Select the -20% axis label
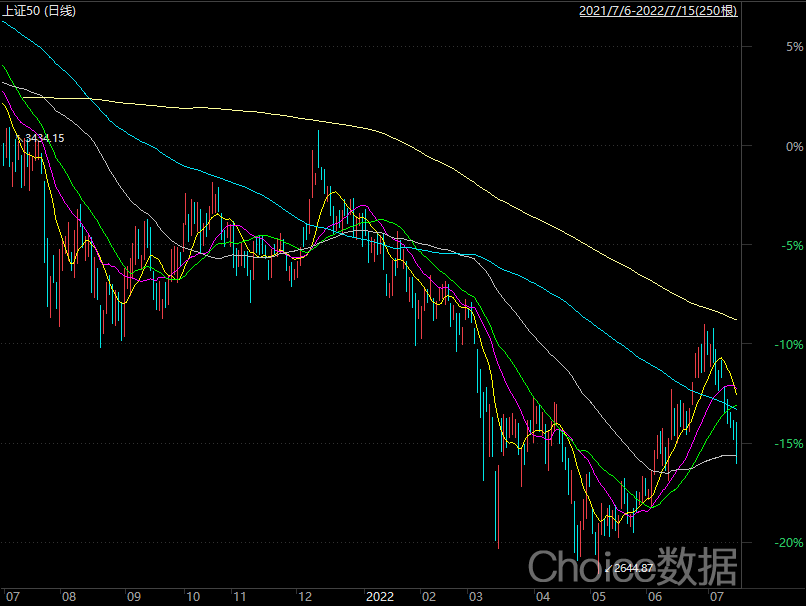 click(789, 543)
